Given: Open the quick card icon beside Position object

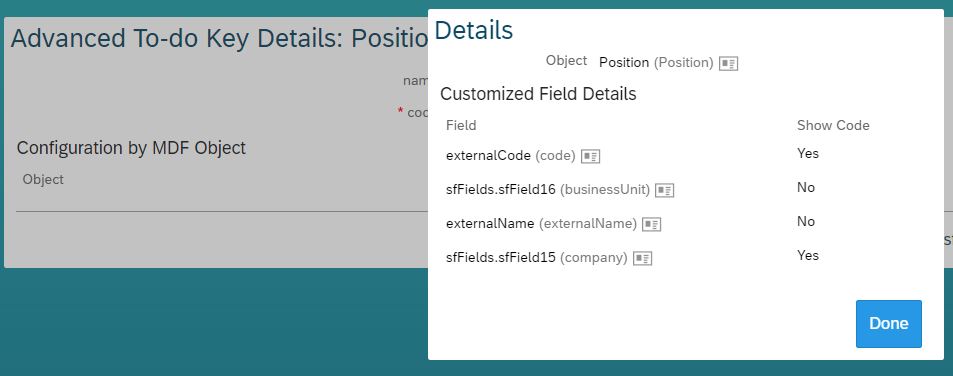Looking at the screenshot, I should tap(728, 63).
